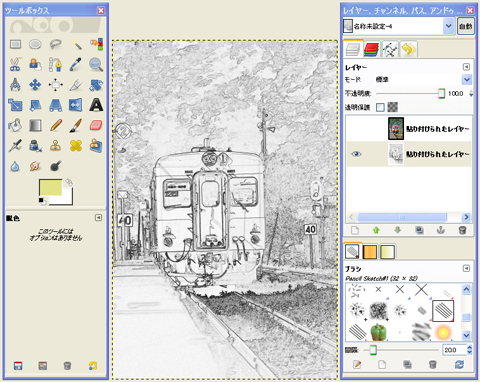Select the Scale tool
The width and height of the screenshot is (480, 382).
15,105
